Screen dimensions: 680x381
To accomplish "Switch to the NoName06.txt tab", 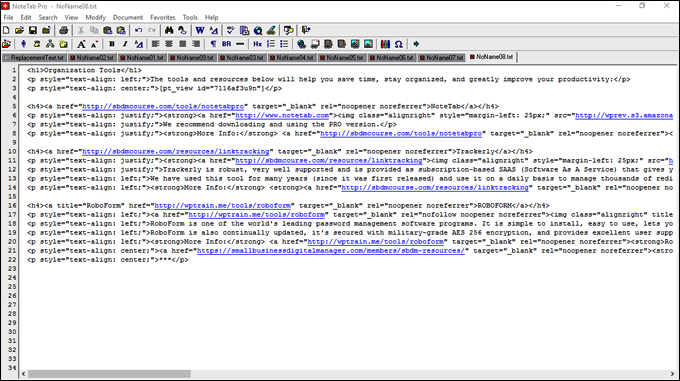I will 391,57.
